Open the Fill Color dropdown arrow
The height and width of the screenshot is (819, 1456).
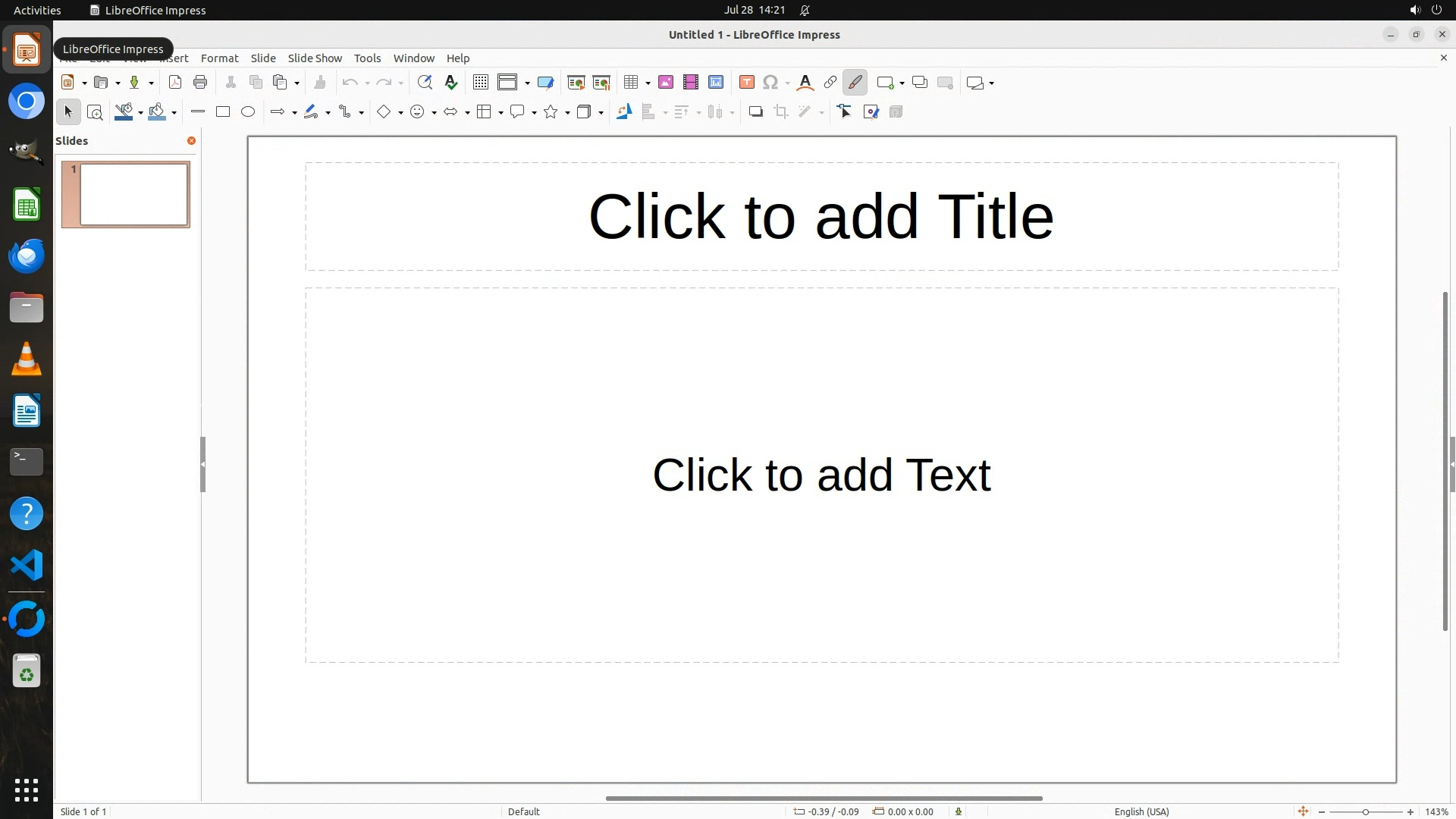pos(174,113)
